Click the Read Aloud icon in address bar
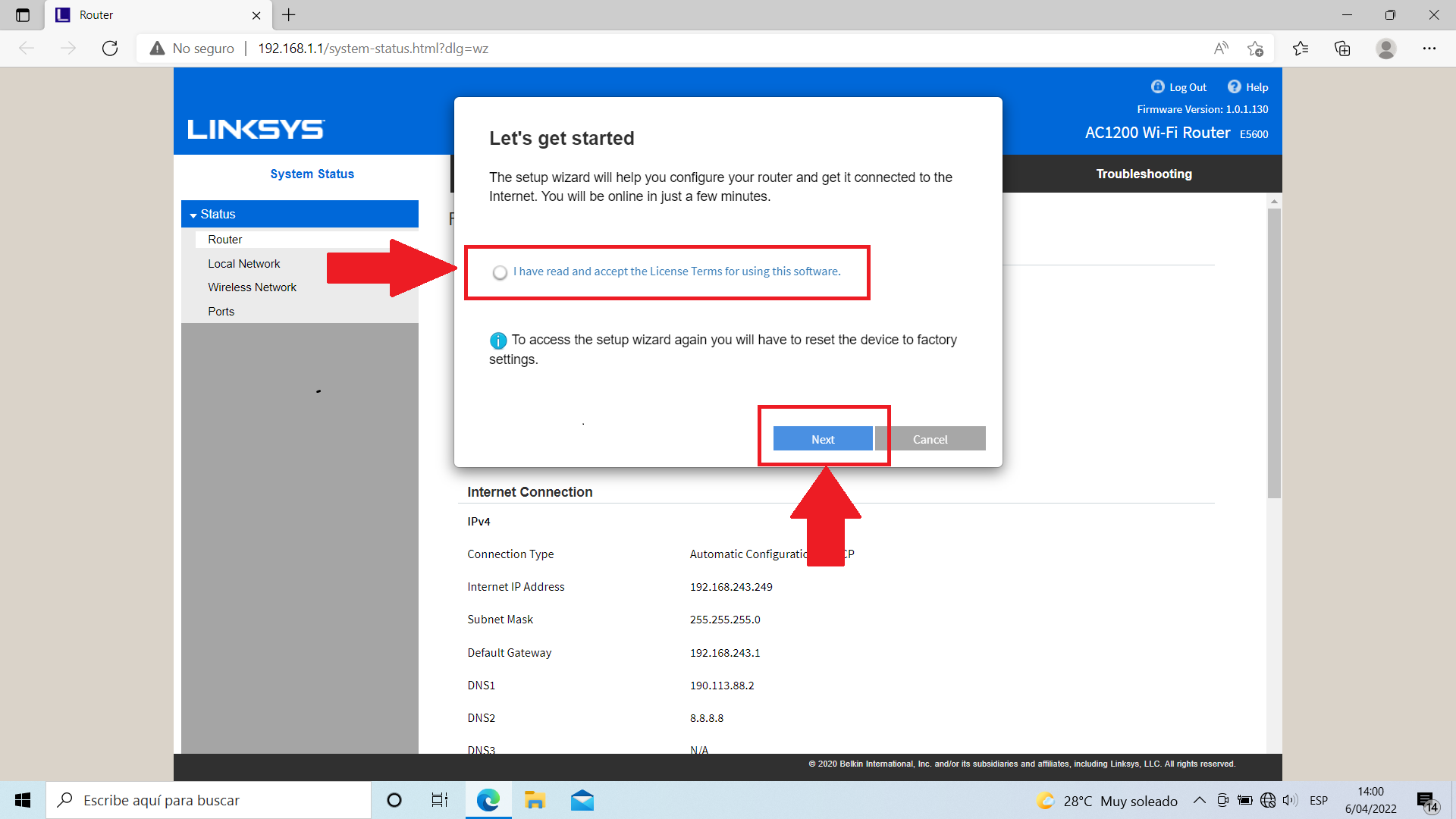The image size is (1456, 819). point(1221,49)
